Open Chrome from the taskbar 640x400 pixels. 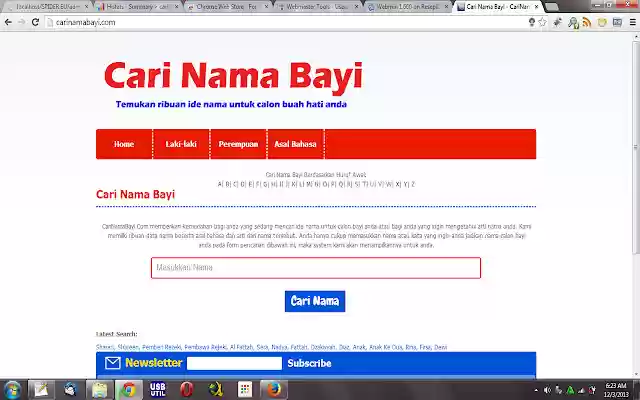click(129, 389)
